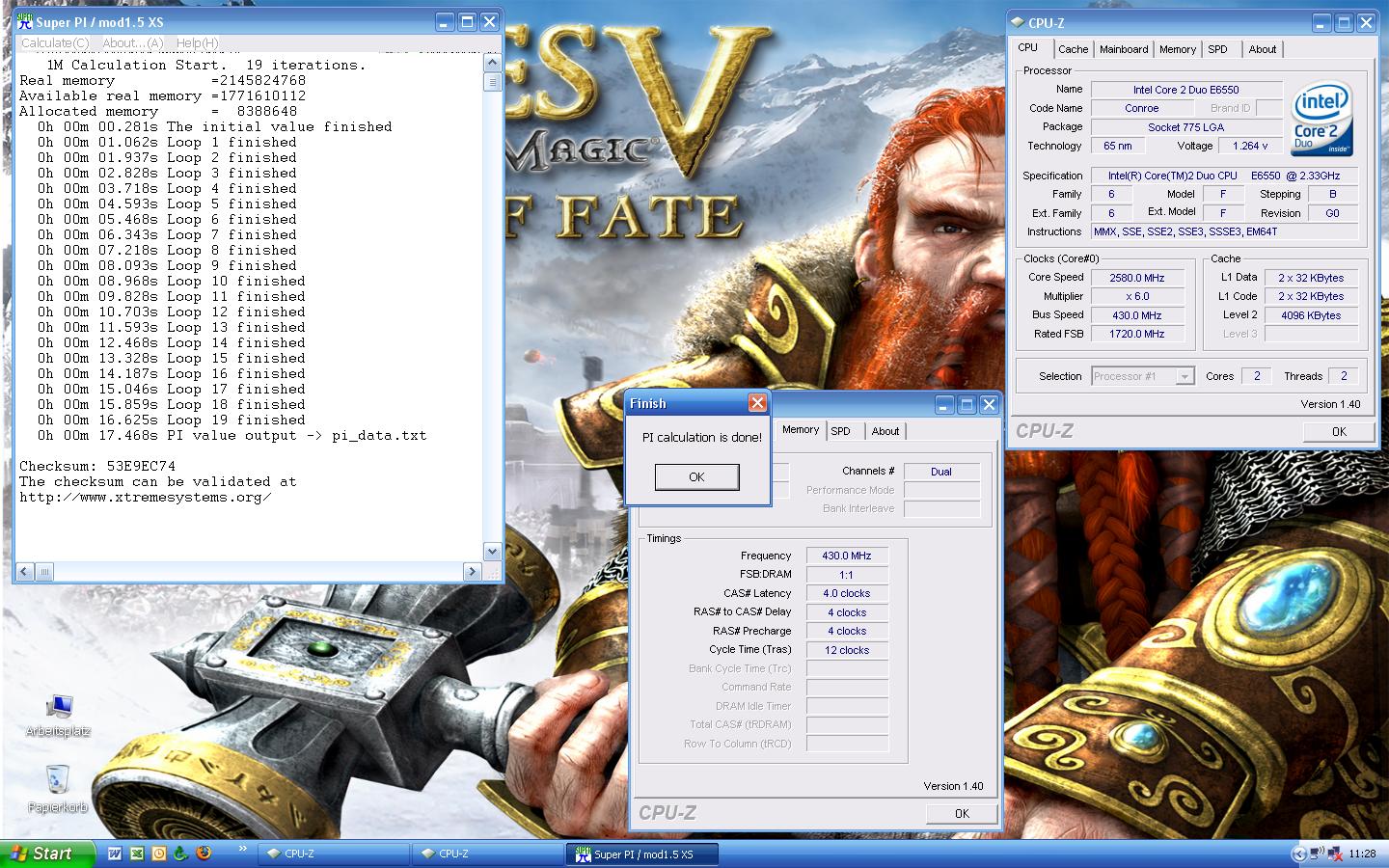The image size is (1389, 868).
Task: Close the Finish dialog
Action: tap(757, 403)
